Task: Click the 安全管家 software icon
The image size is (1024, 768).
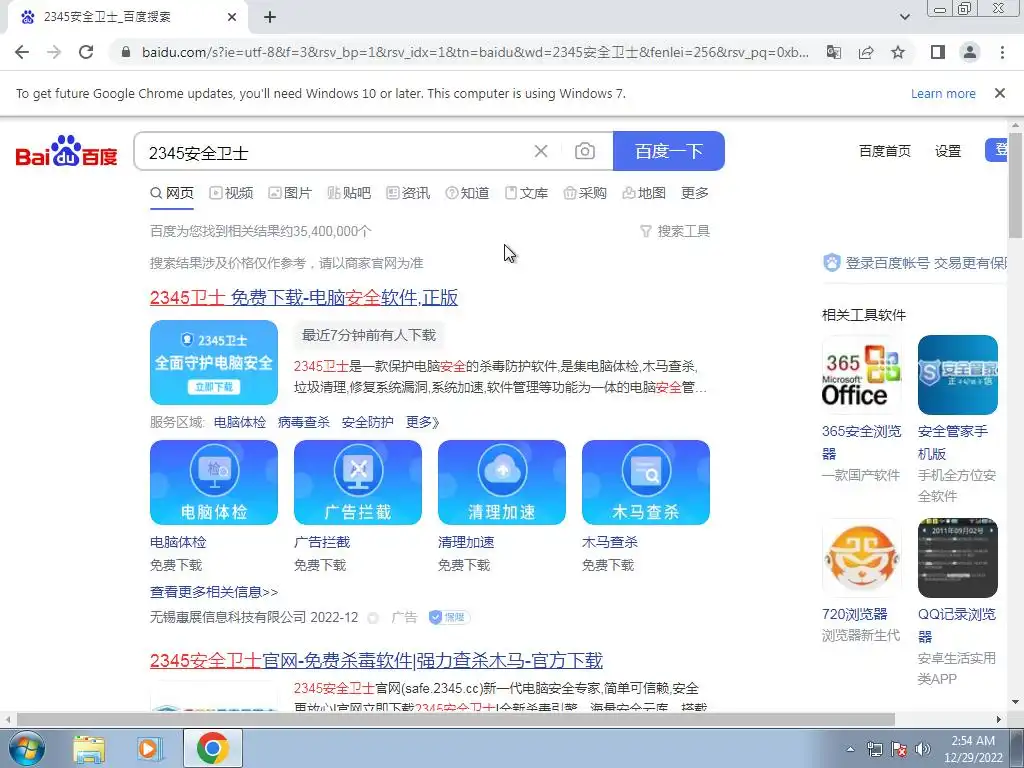Action: [957, 375]
